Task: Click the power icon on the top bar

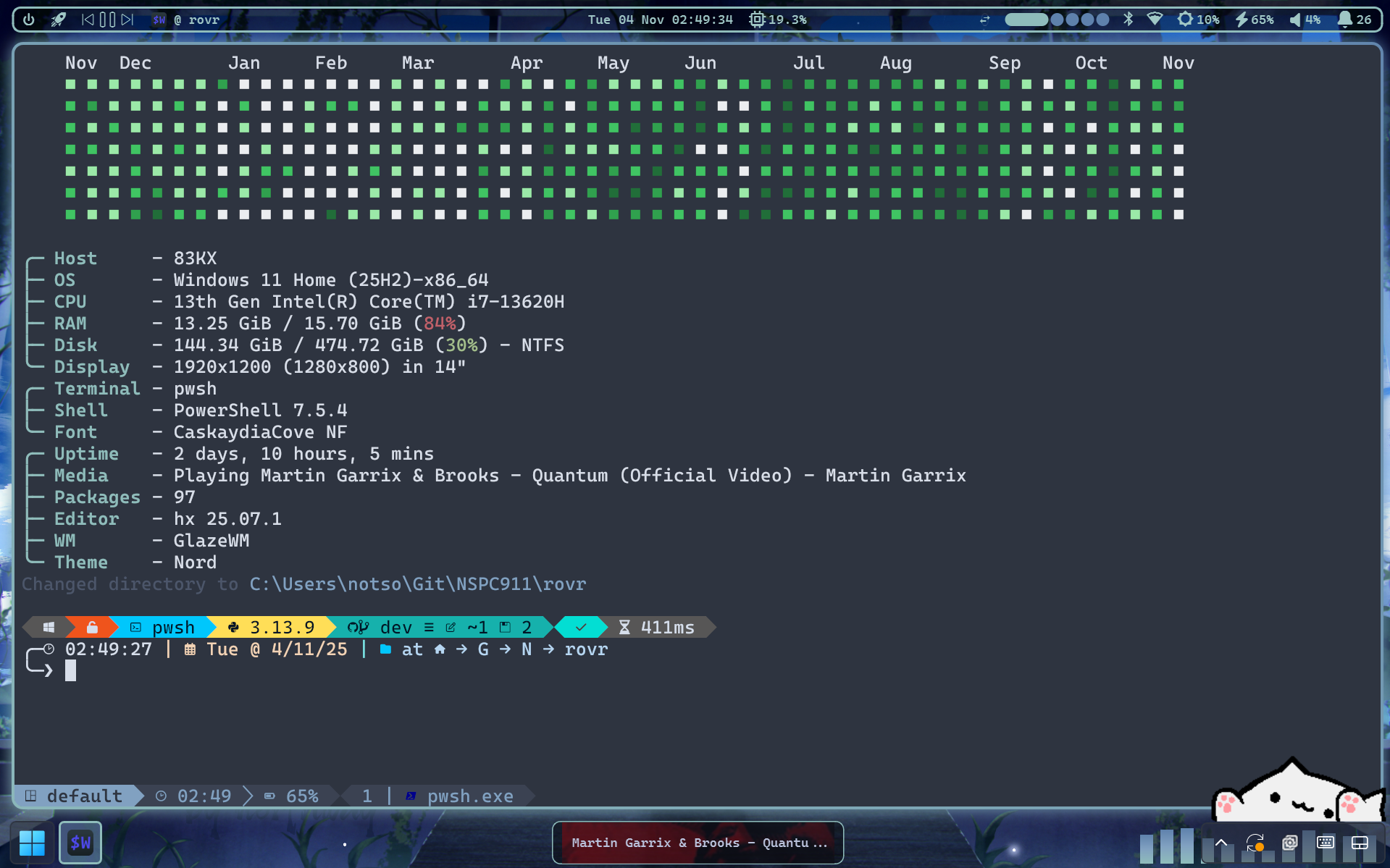Action: (28, 20)
